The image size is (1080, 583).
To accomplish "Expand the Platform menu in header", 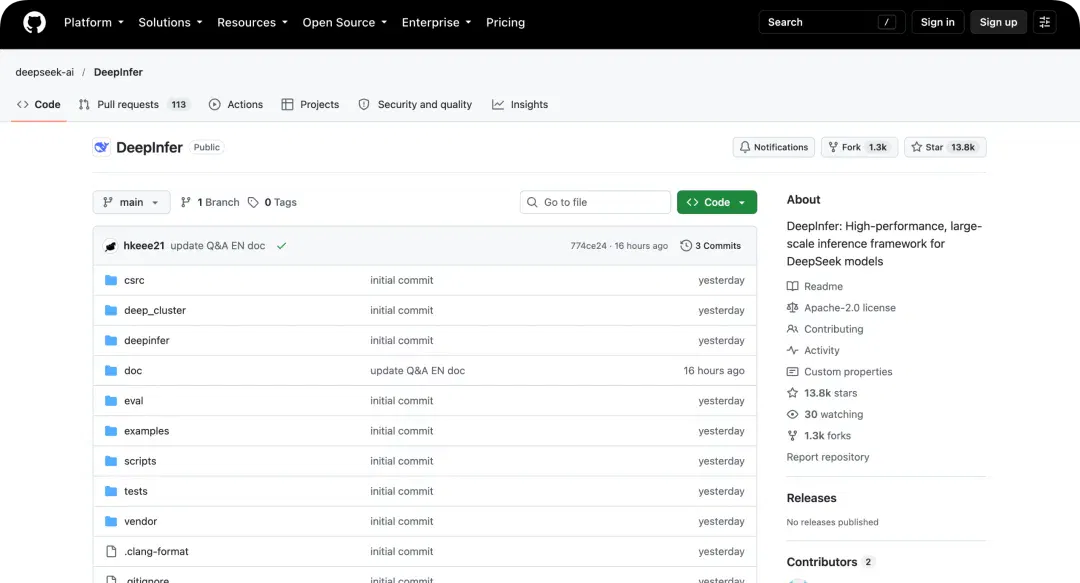I will [x=94, y=22].
